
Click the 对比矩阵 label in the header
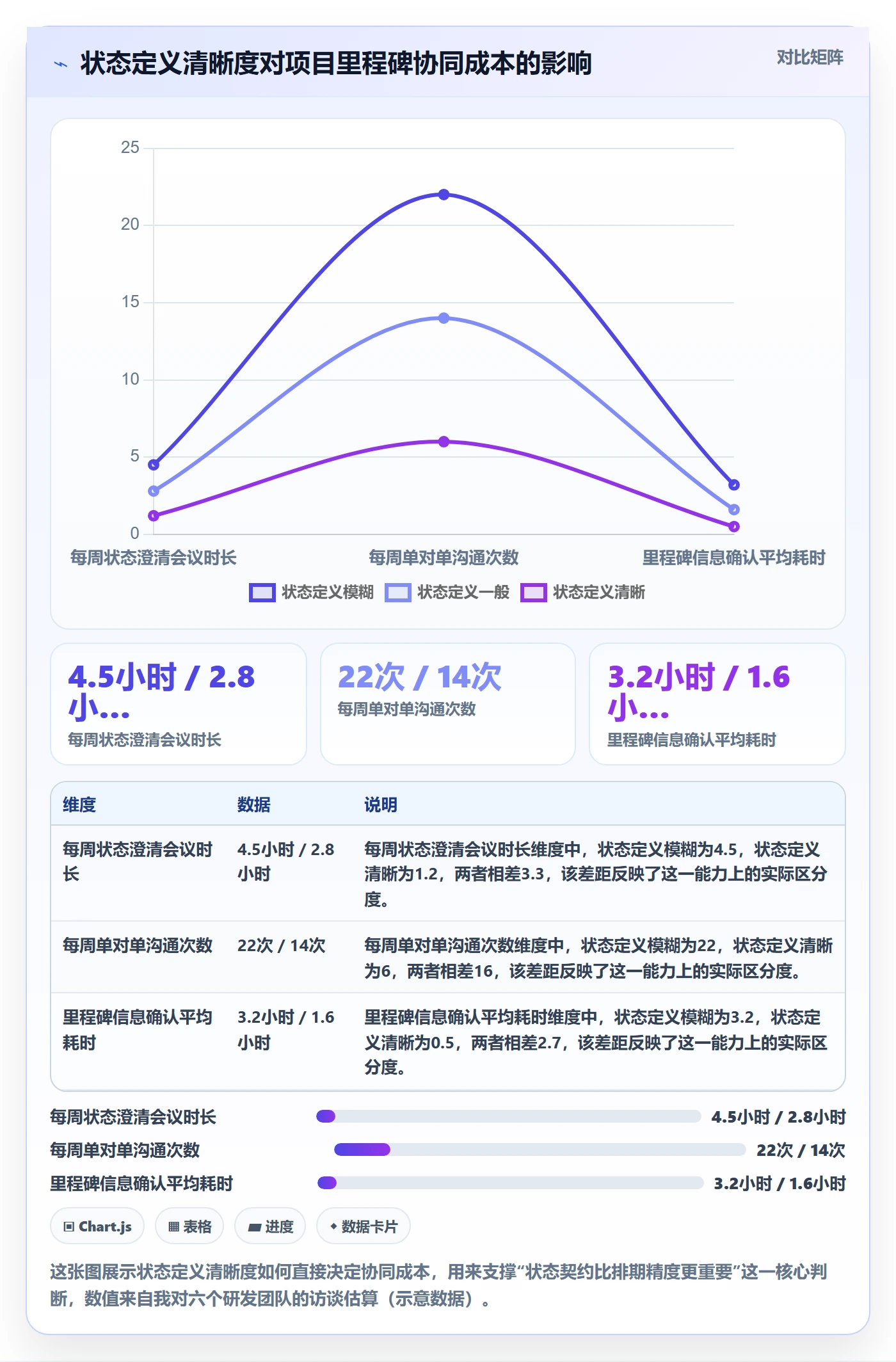click(x=810, y=58)
